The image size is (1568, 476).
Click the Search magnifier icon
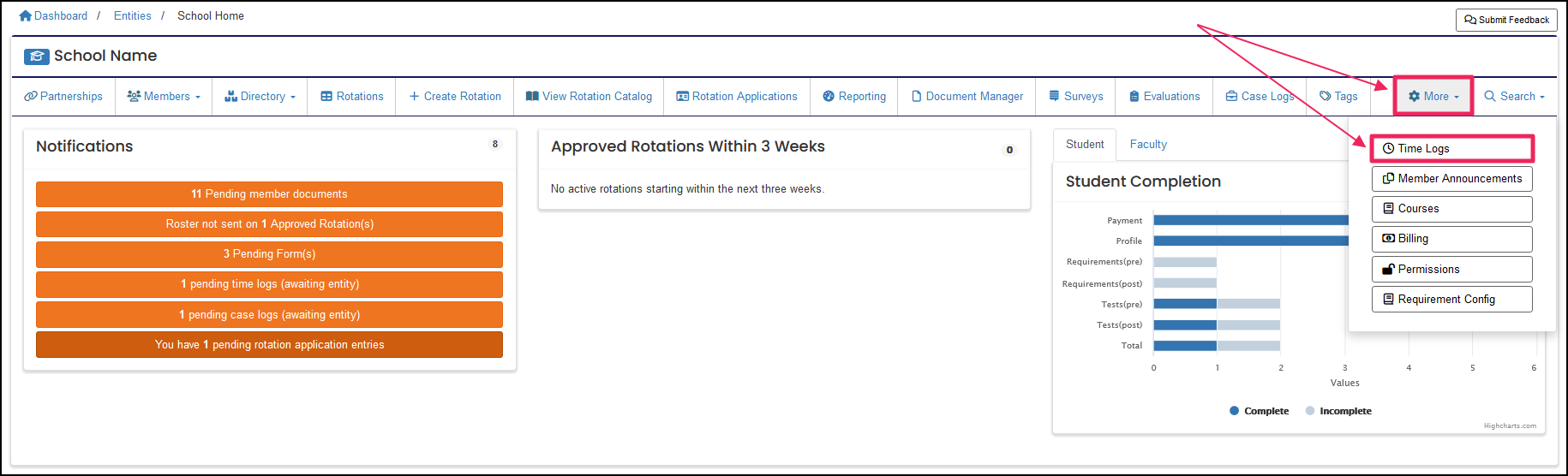1490,96
